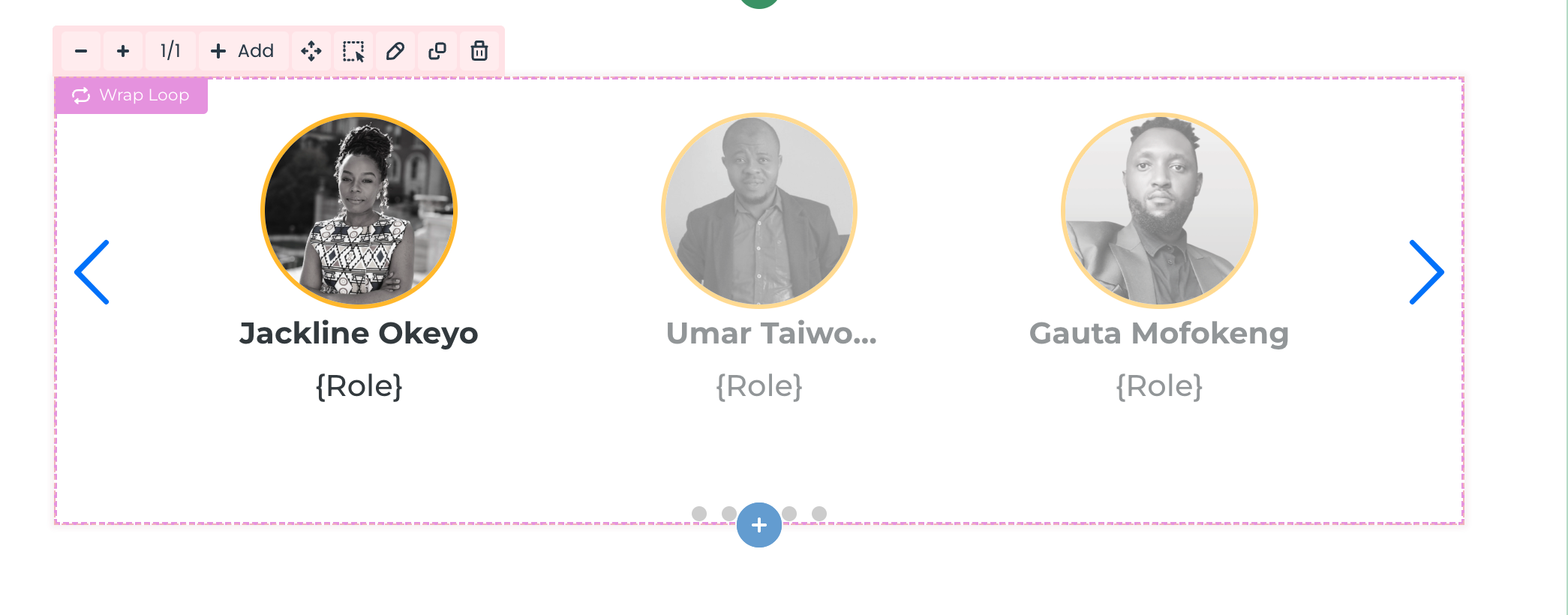Image resolution: width=1568 pixels, height=615 pixels.
Task: Click the plus icon beside the 1/1 counter
Action: (x=123, y=51)
